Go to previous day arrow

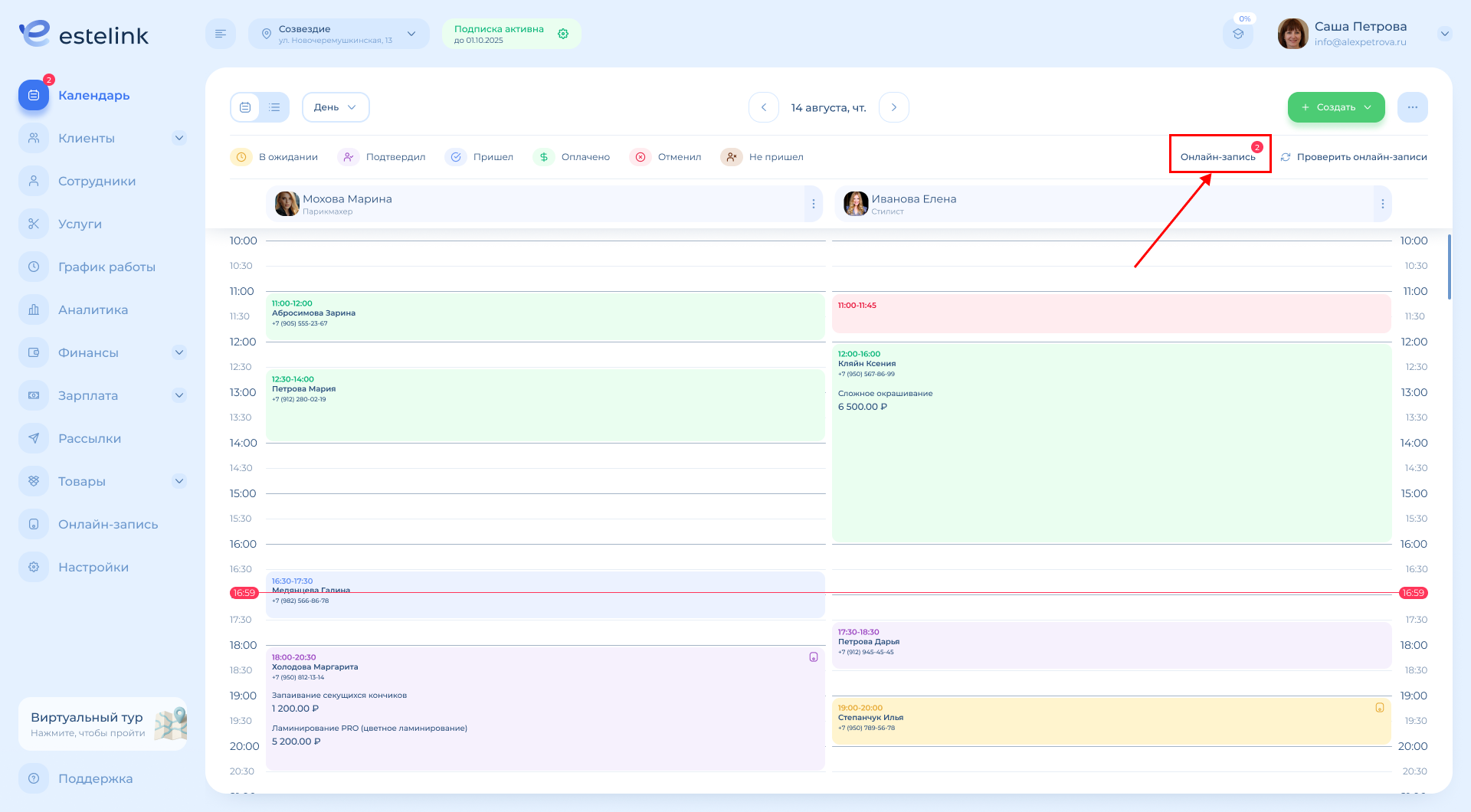[764, 107]
